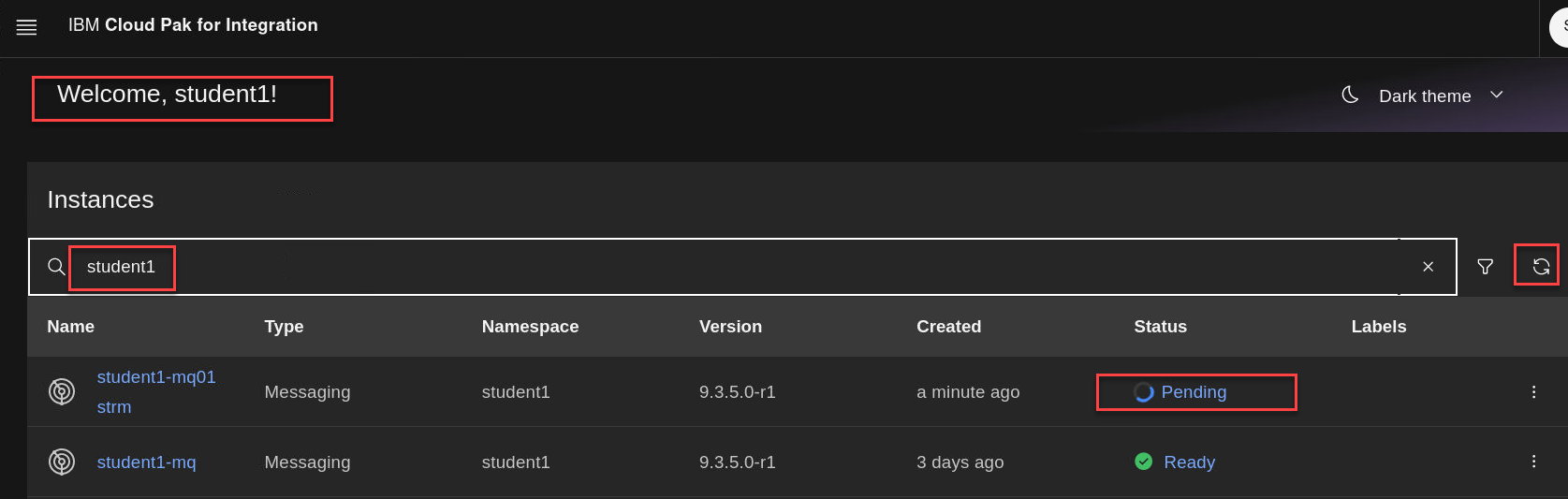Screen dimensions: 1568x499
Task: Open the student1-mq01strm instance link
Action: click(x=155, y=377)
